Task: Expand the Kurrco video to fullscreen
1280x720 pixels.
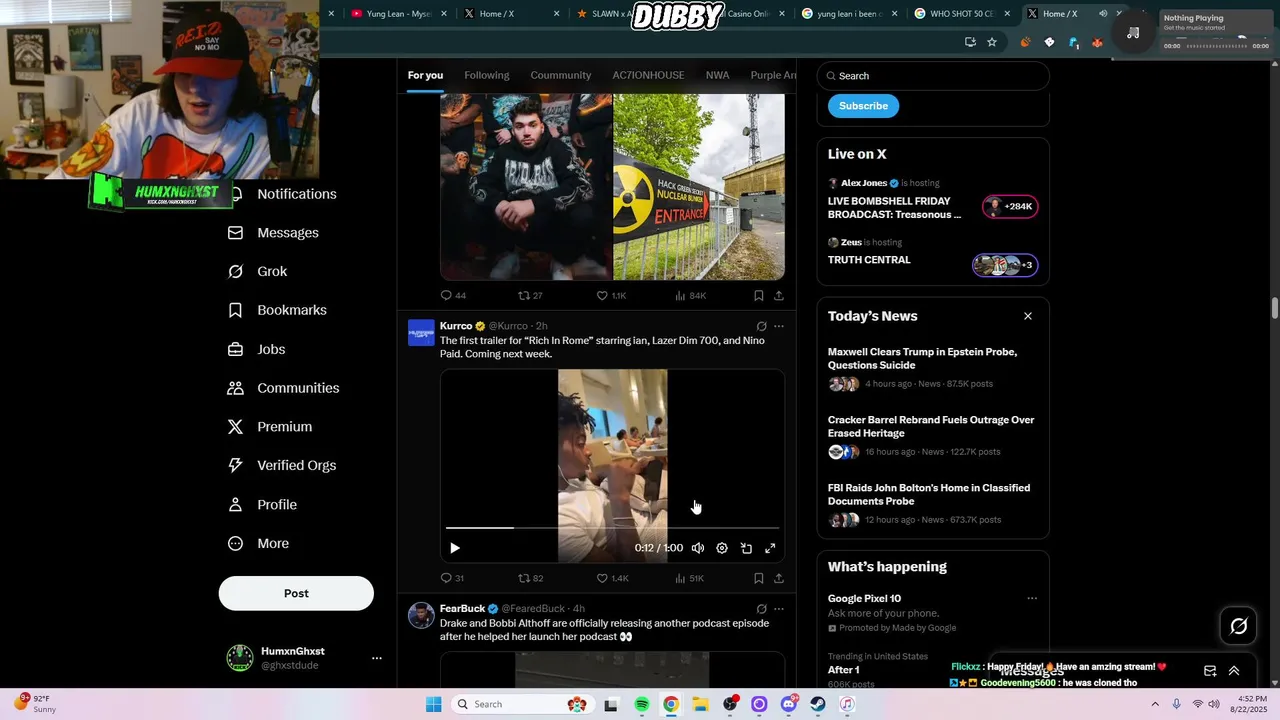Action: pos(770,548)
